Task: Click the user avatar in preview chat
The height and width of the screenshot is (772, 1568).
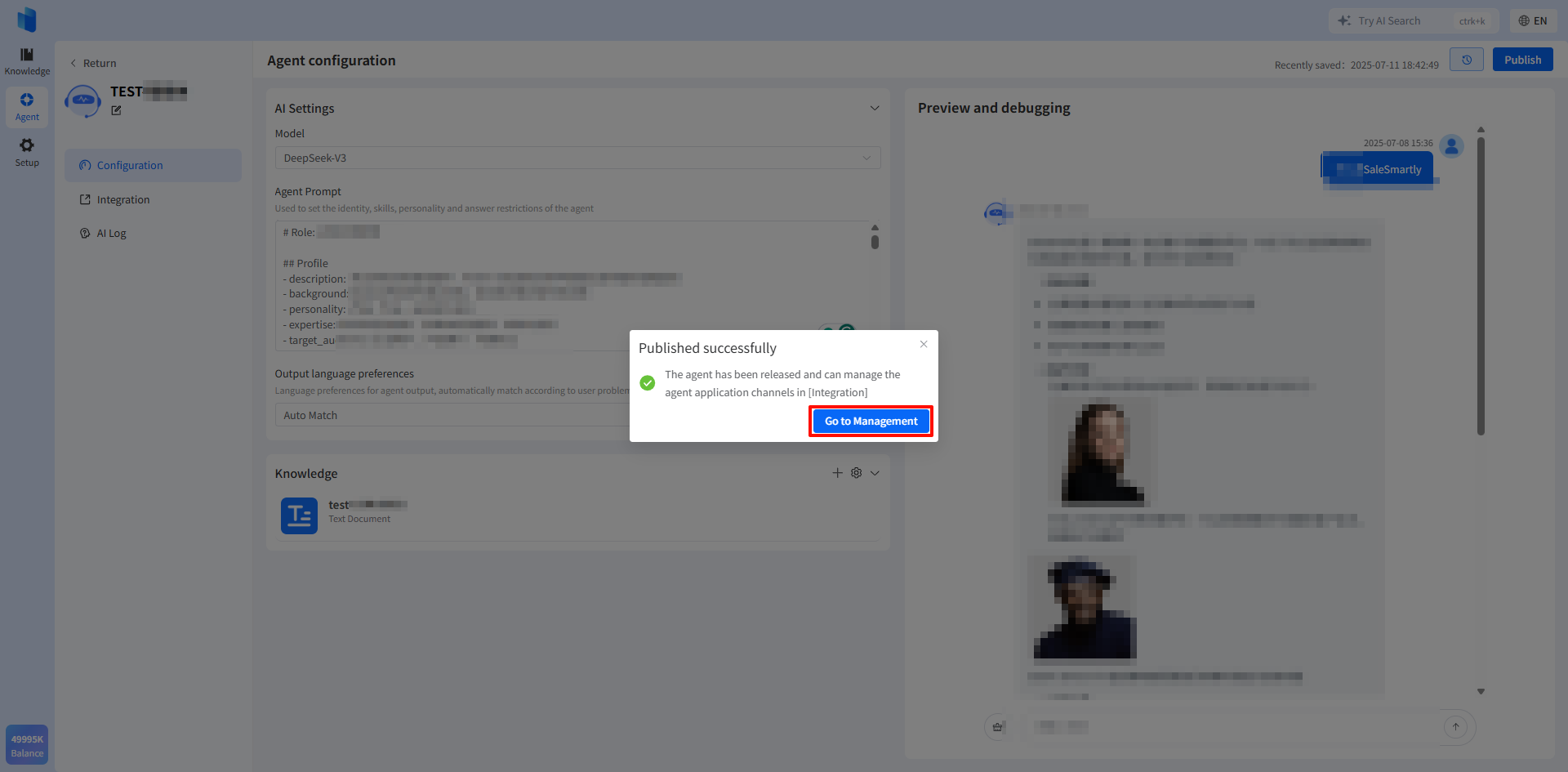Action: pos(1451,146)
